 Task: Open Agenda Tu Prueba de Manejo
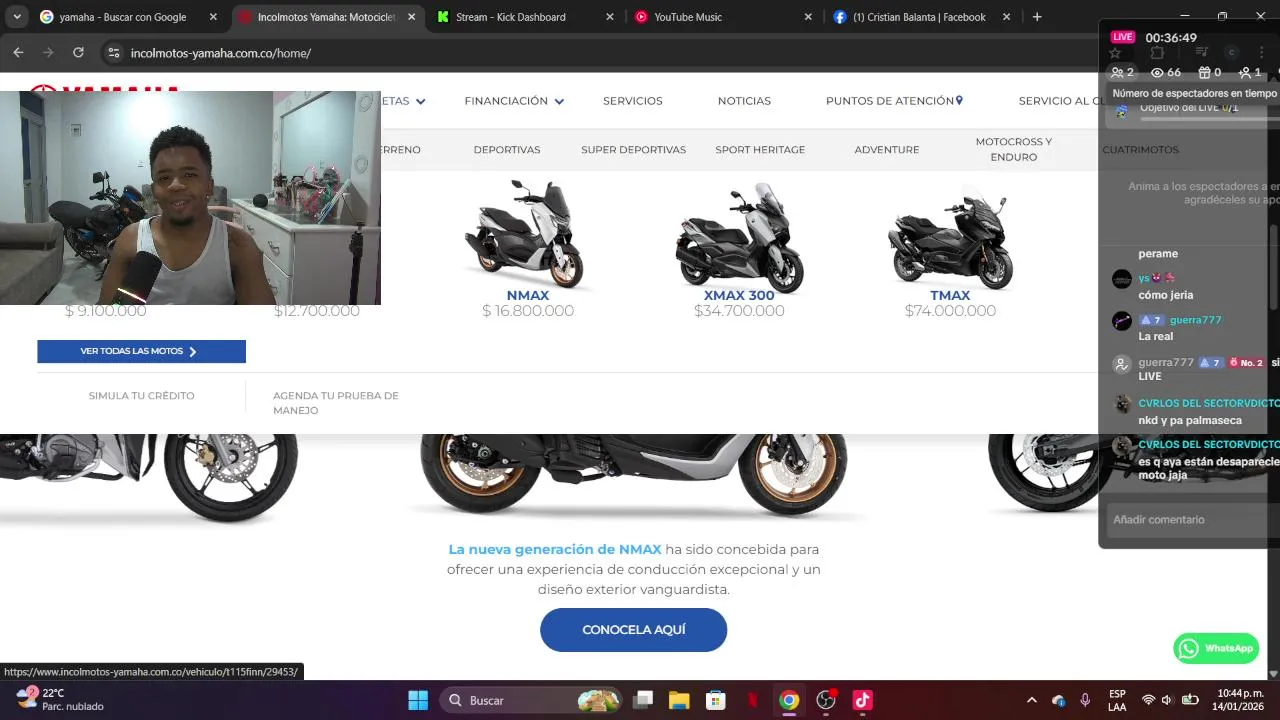pyautogui.click(x=336, y=403)
